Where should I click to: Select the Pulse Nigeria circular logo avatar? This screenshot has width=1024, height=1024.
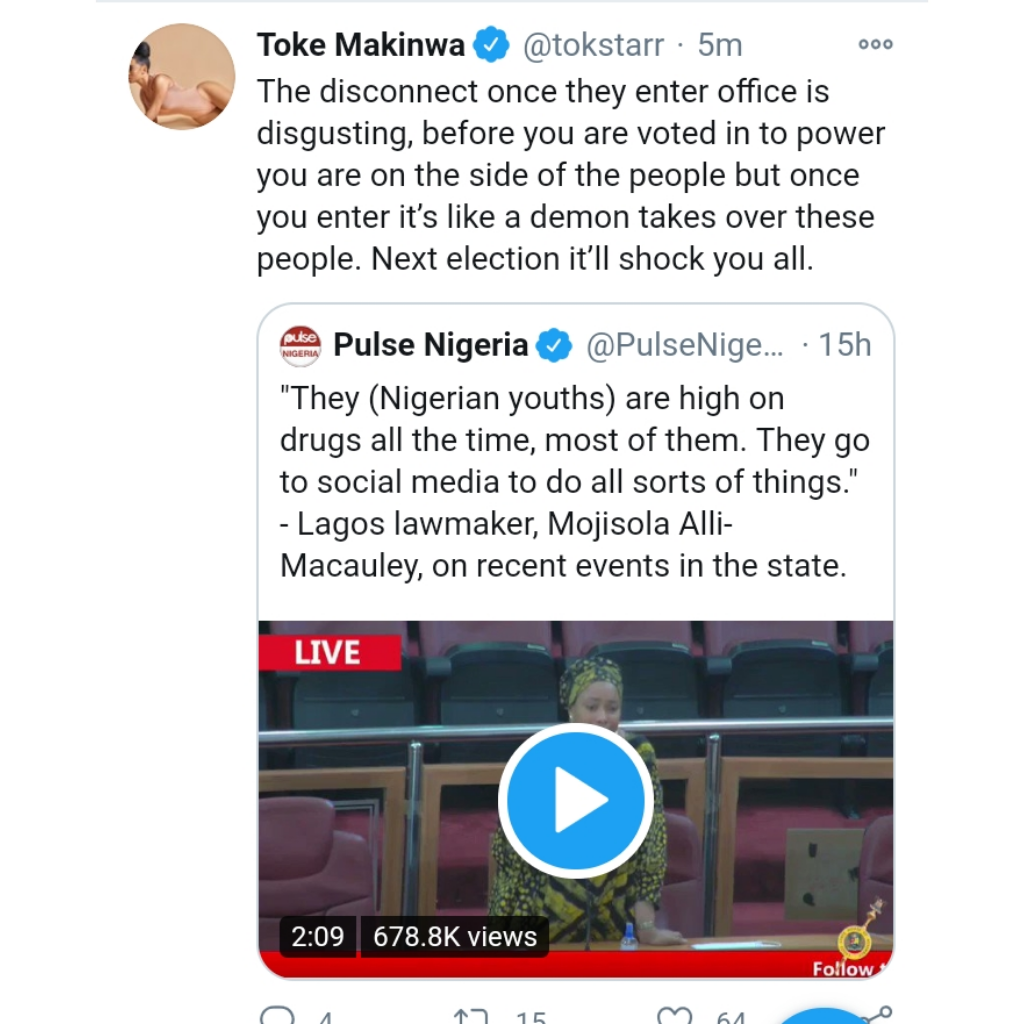pos(298,344)
